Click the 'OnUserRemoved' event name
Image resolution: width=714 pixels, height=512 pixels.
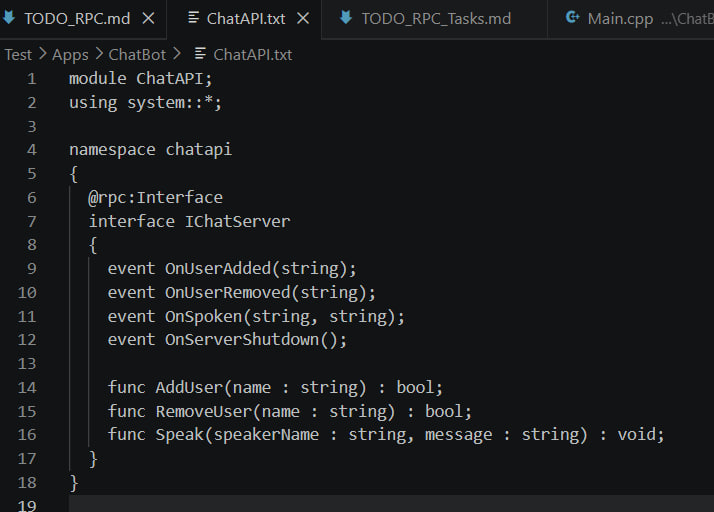point(228,292)
